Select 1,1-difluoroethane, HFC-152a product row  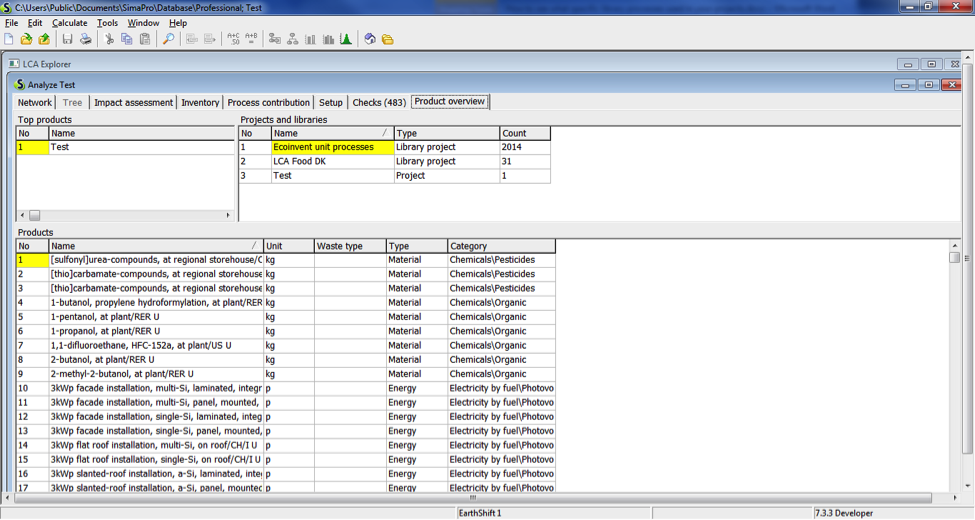click(285, 346)
